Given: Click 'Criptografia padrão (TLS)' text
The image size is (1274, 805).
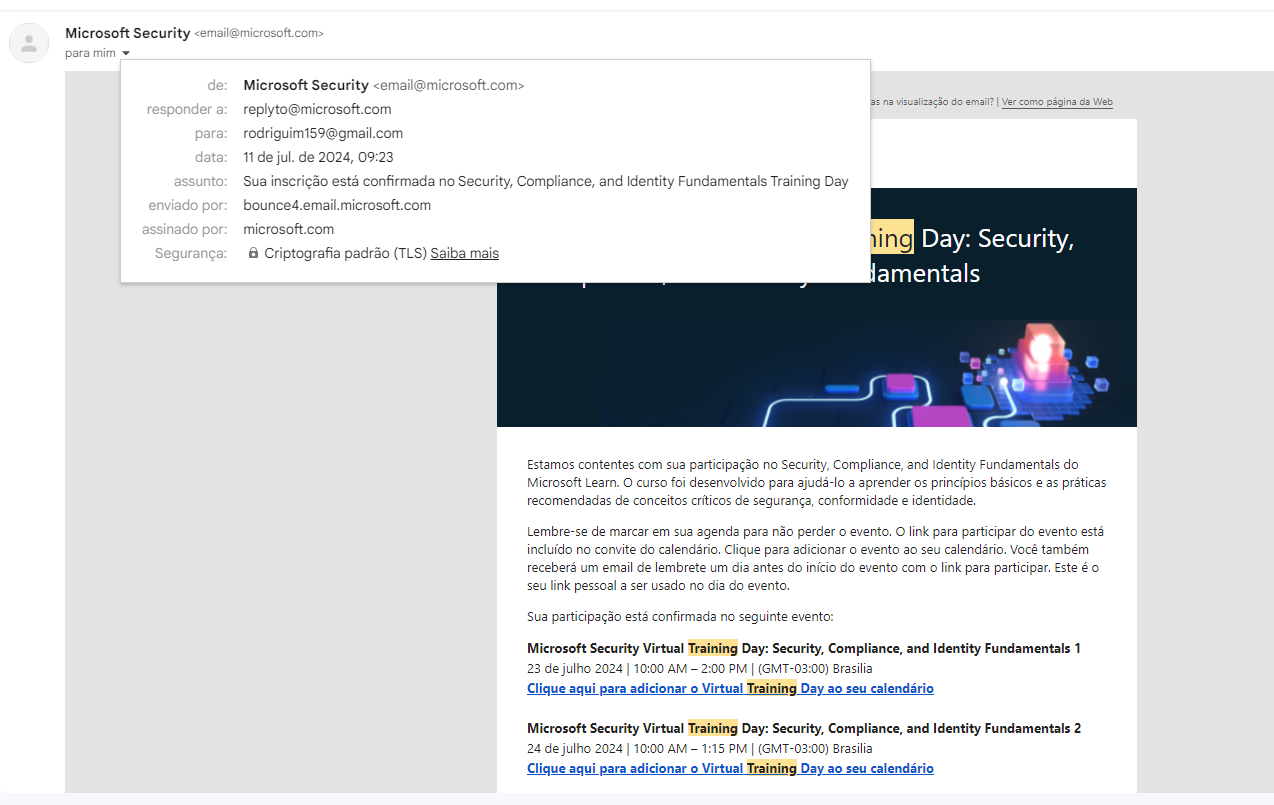Looking at the screenshot, I should click(x=345, y=253).
